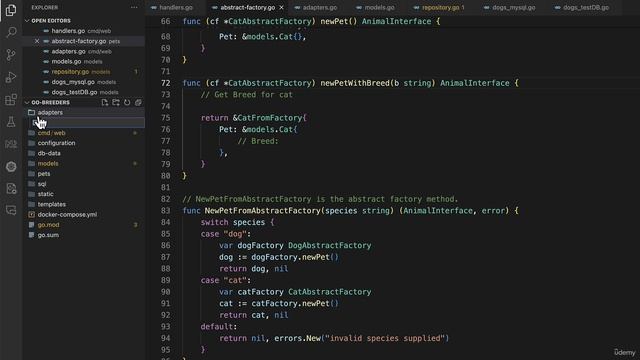Click New Folder icon in GO-BREEDERS header
This screenshot has width=640, height=360.
click(116, 102)
